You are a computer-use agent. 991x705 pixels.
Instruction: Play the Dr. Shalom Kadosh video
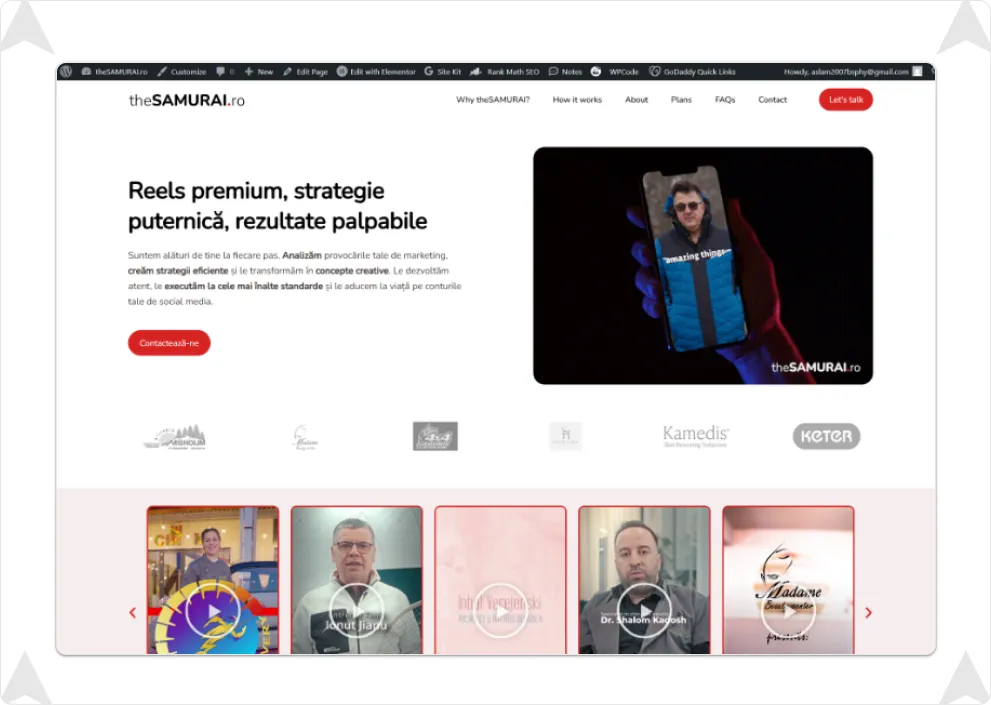[x=644, y=610]
